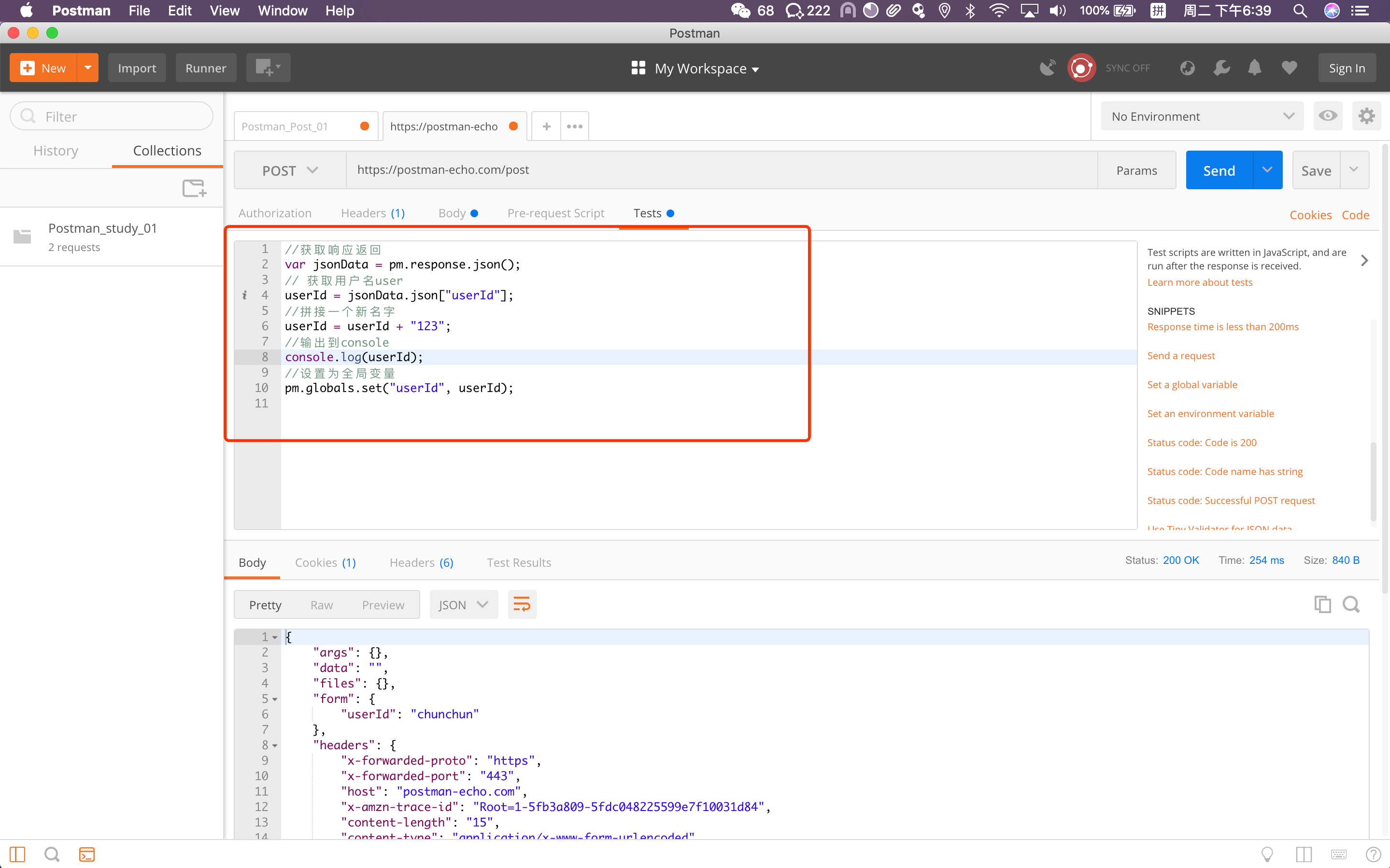Open notifications bell icon
Image resolution: width=1390 pixels, height=868 pixels.
[1255, 69]
